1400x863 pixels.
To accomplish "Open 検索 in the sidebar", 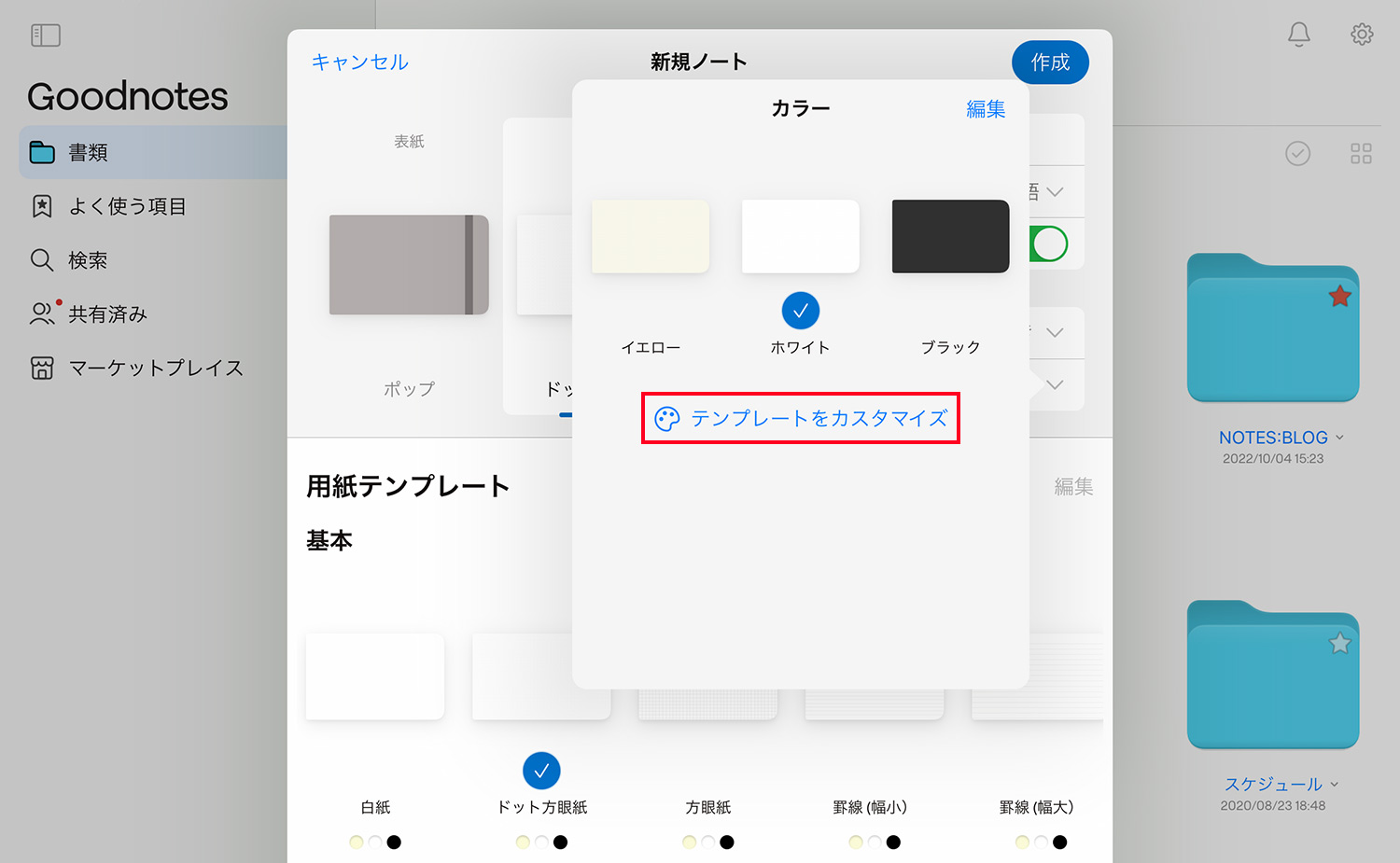I will point(88,260).
